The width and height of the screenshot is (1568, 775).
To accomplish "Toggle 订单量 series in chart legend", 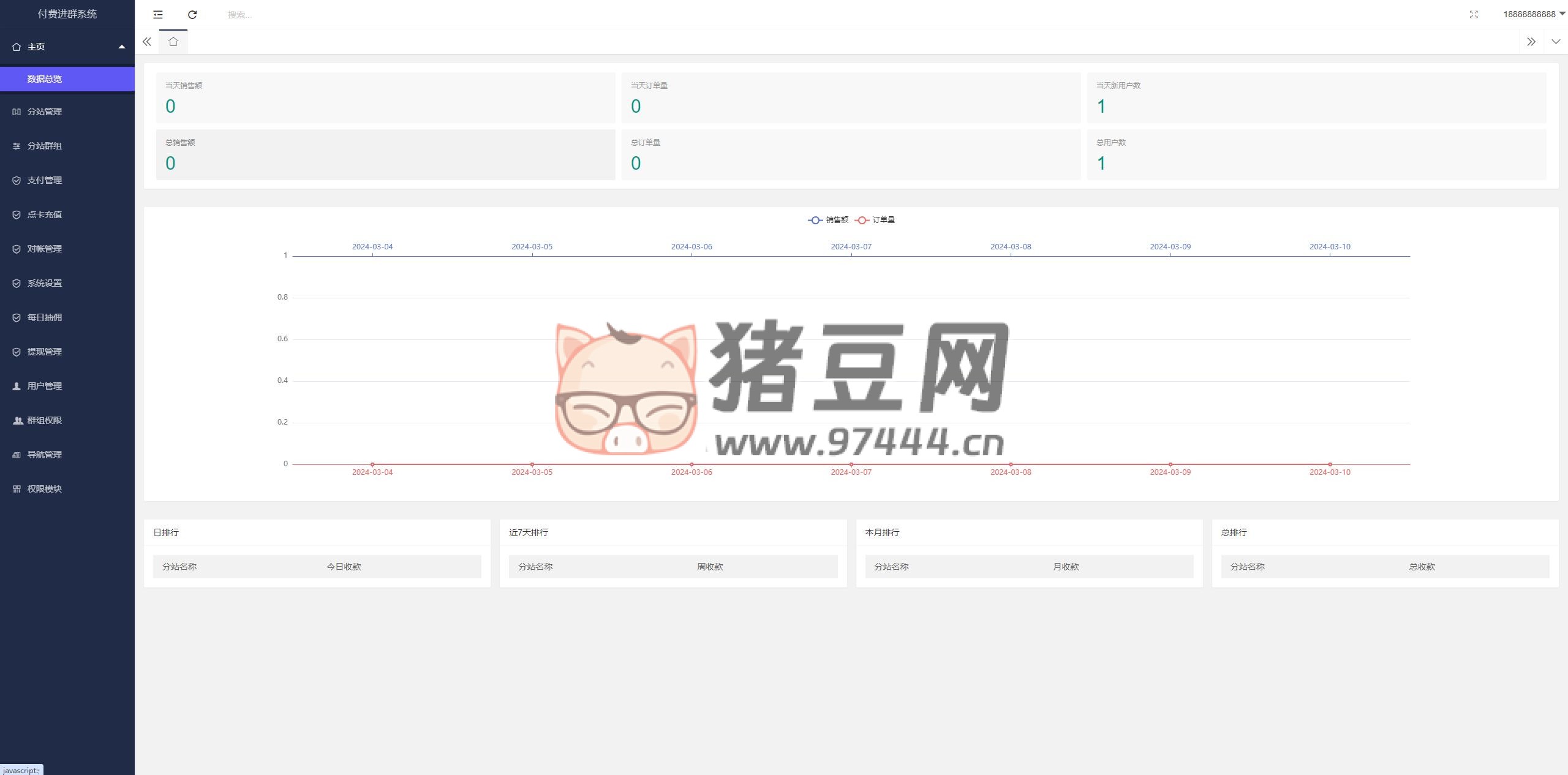I will [x=875, y=220].
